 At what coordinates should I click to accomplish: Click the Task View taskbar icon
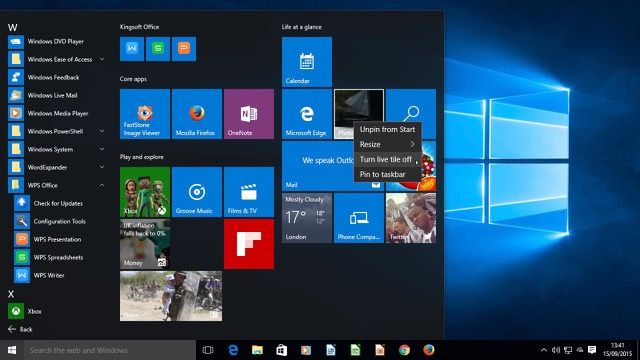(208, 350)
